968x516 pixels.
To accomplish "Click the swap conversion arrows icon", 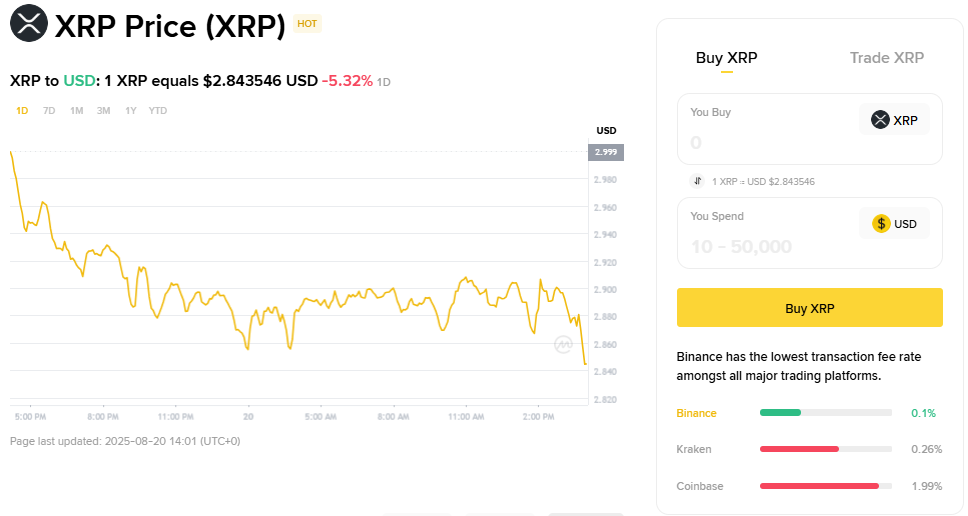I will coord(697,181).
